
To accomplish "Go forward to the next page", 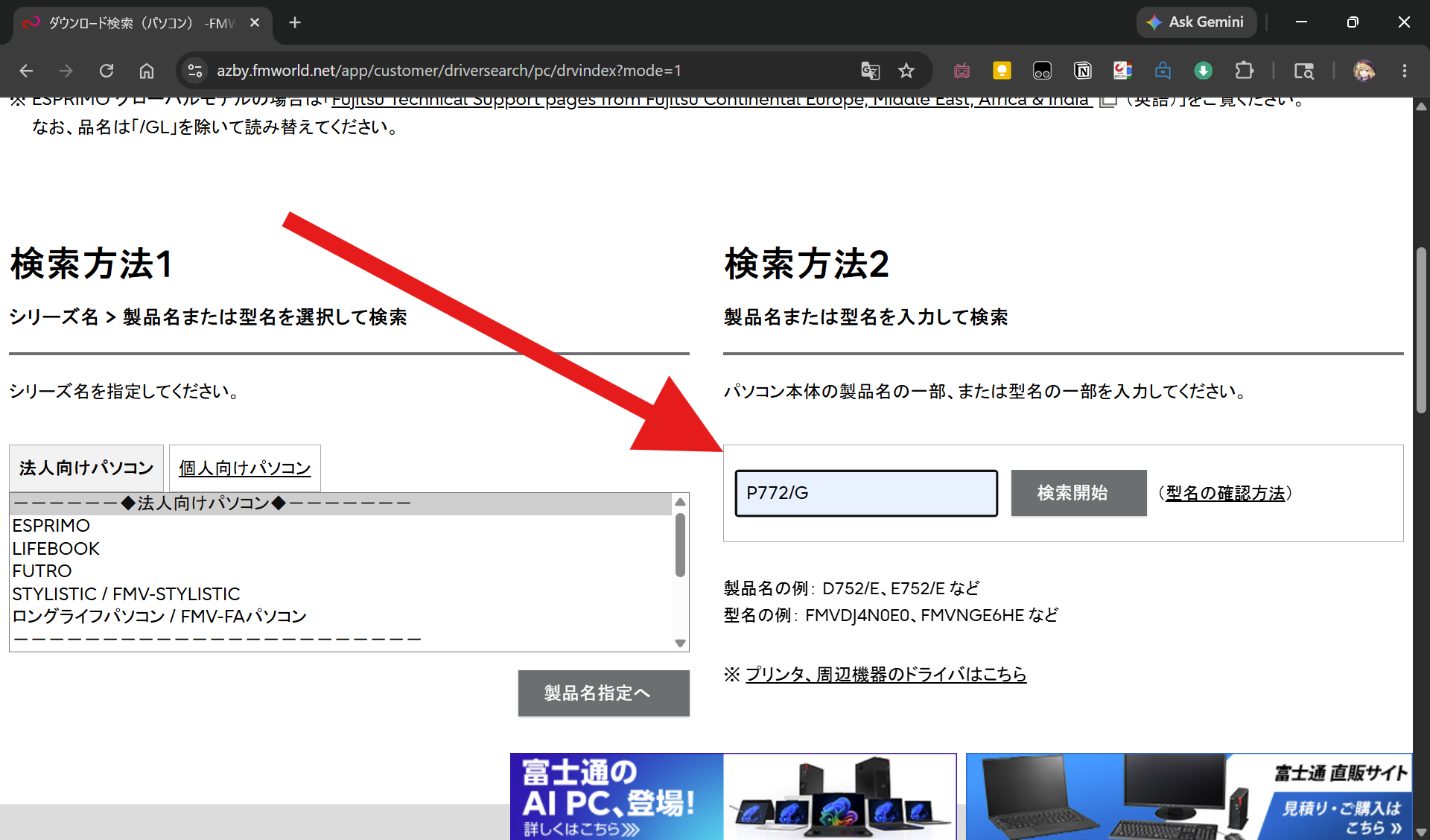I will coord(66,71).
